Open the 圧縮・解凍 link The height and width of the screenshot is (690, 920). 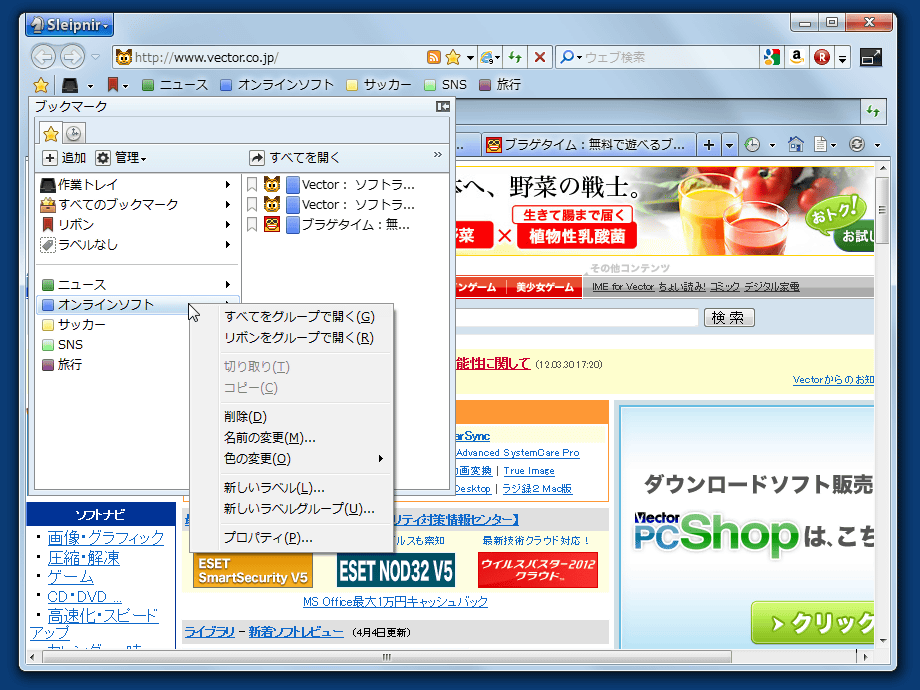point(83,557)
